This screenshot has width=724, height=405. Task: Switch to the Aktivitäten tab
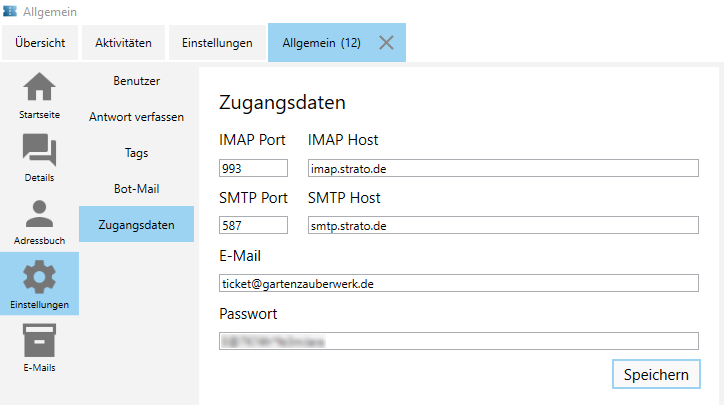123,43
